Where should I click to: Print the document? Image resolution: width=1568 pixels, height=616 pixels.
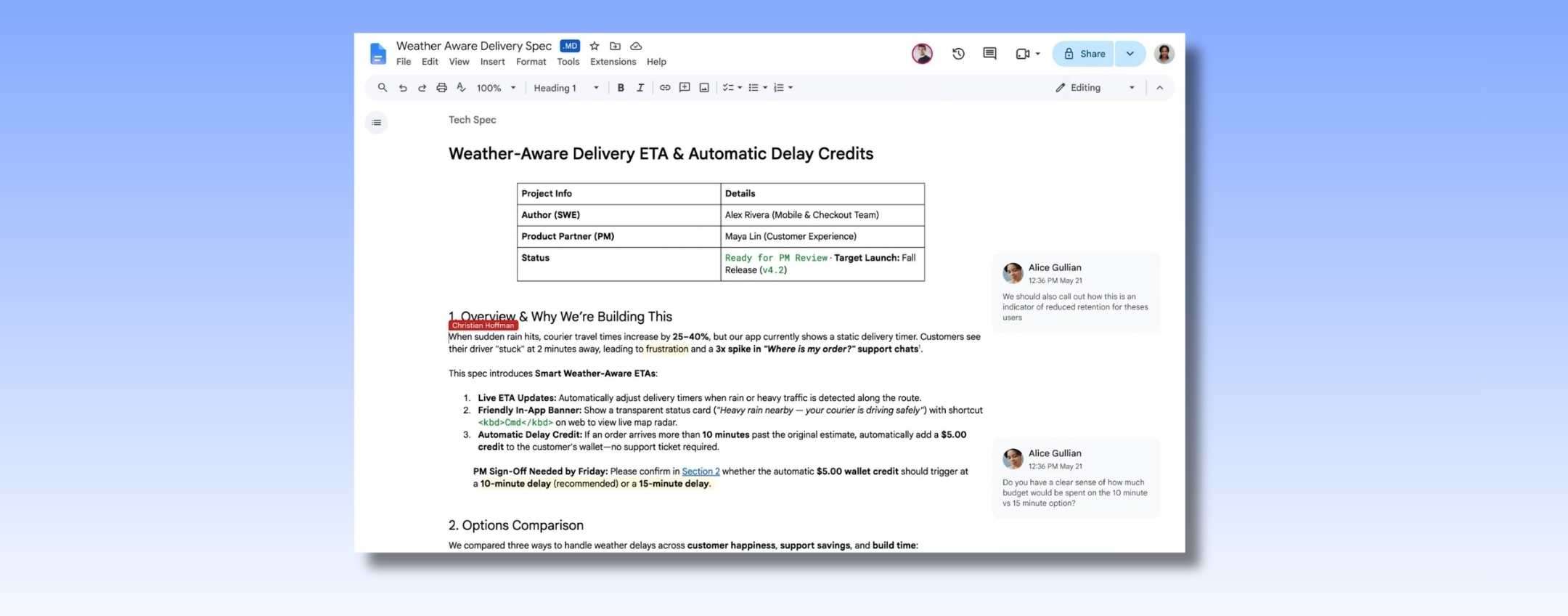[x=441, y=88]
